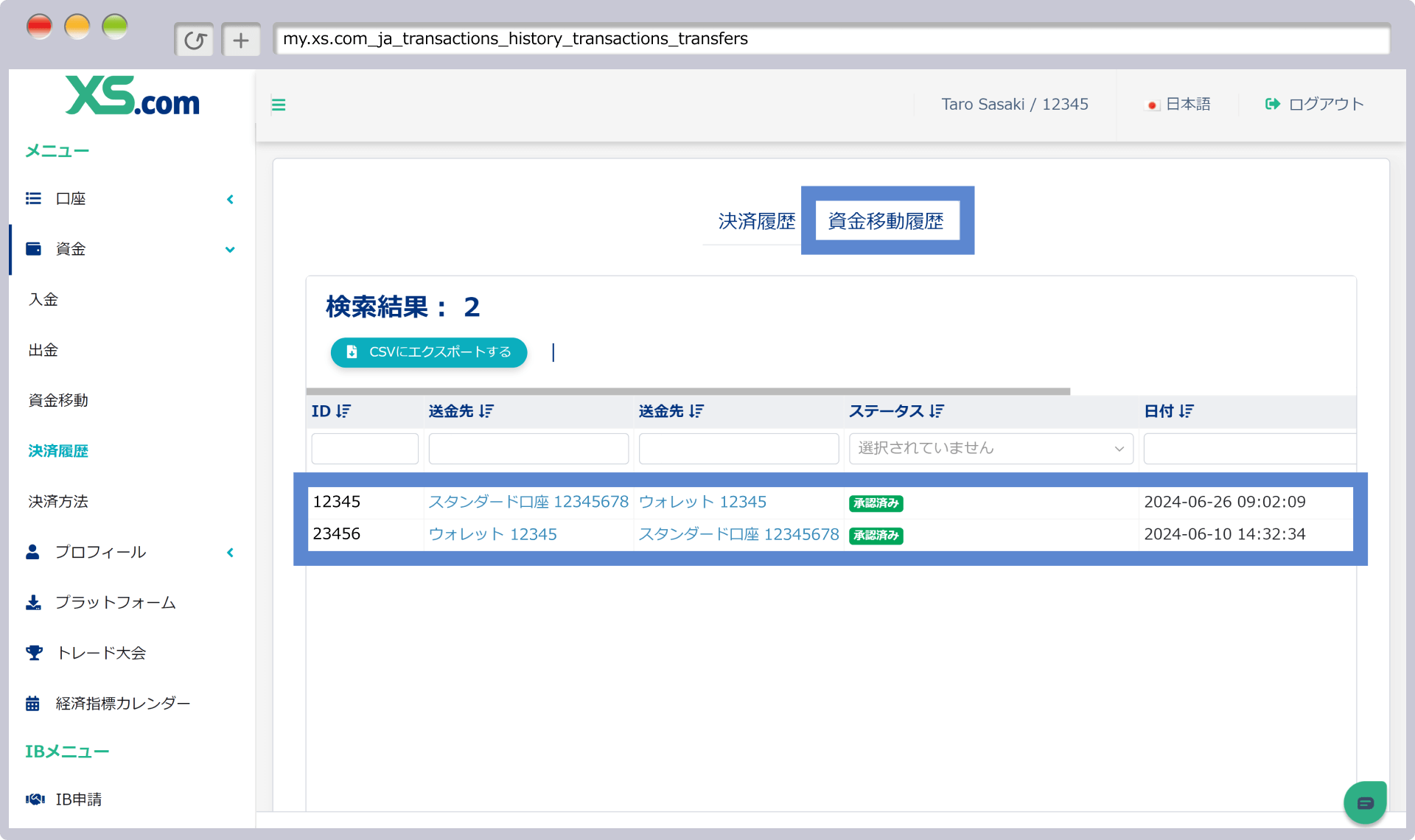Click the logout arrow icon
The height and width of the screenshot is (840, 1415).
point(1272,104)
